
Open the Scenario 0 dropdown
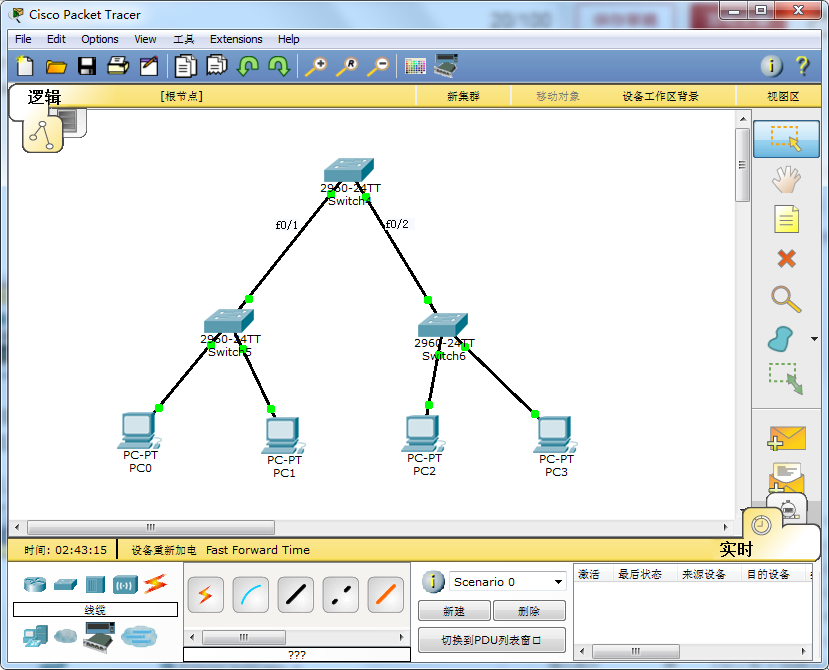505,581
